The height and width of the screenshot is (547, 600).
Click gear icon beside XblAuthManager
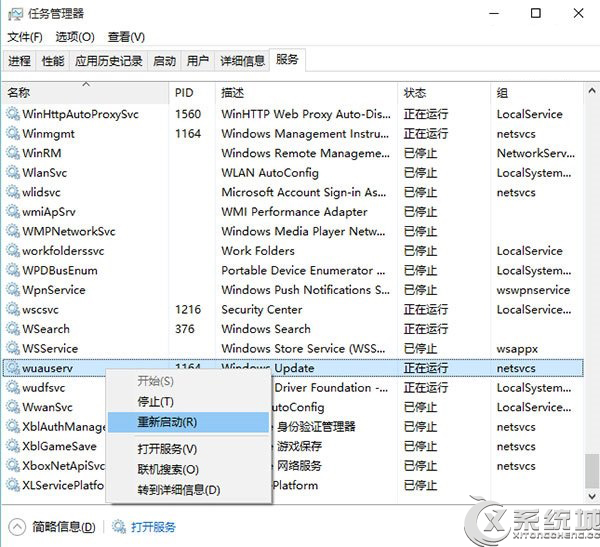click(13, 426)
